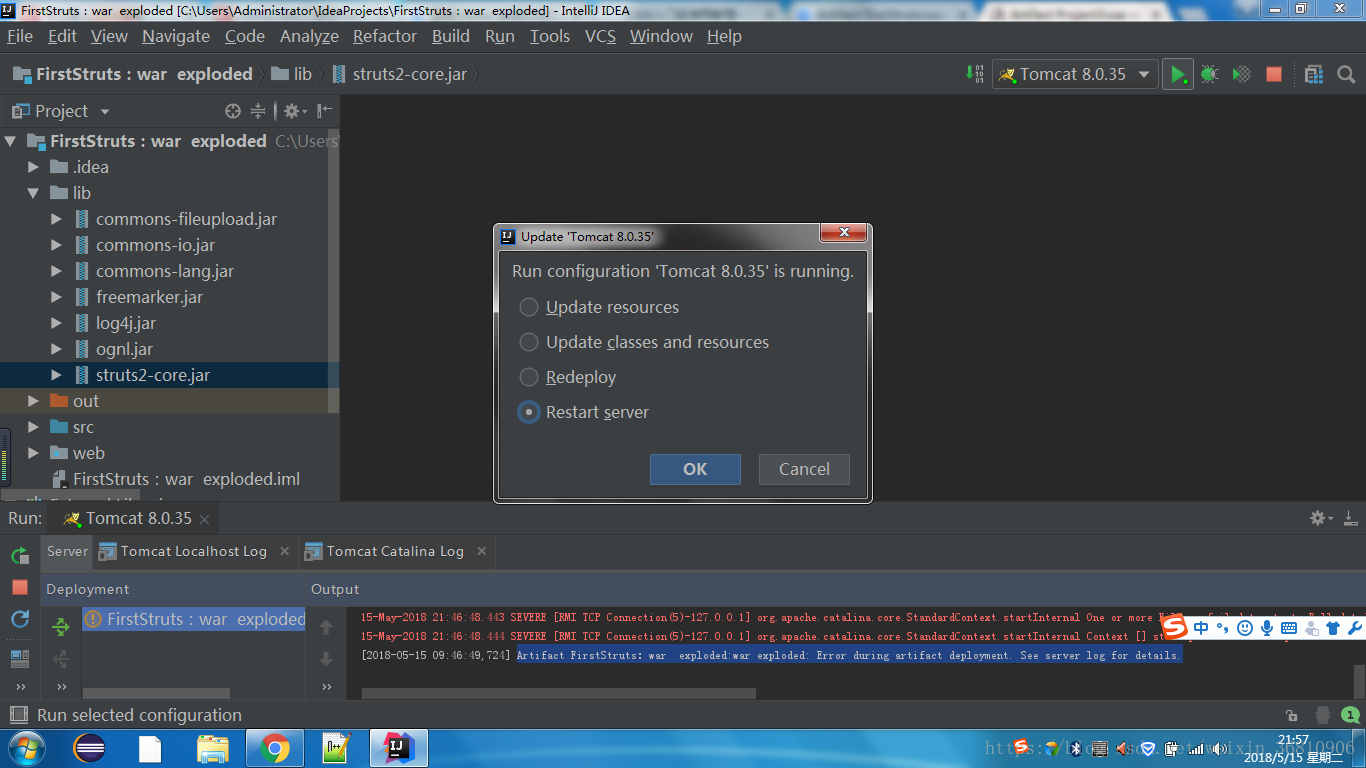Hide Run panel with download-arrow icon

1350,518
